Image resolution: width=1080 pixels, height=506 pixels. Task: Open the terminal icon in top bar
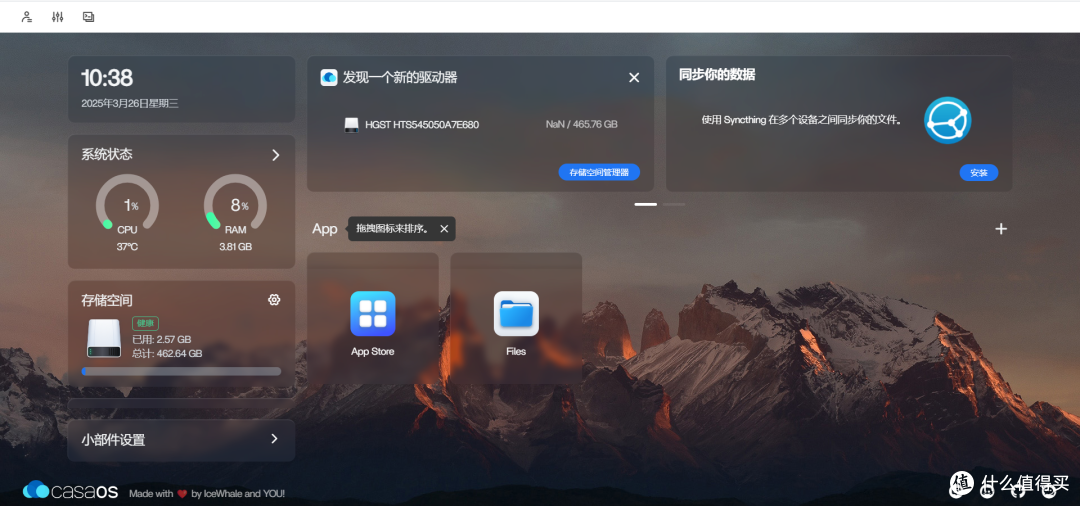click(88, 17)
